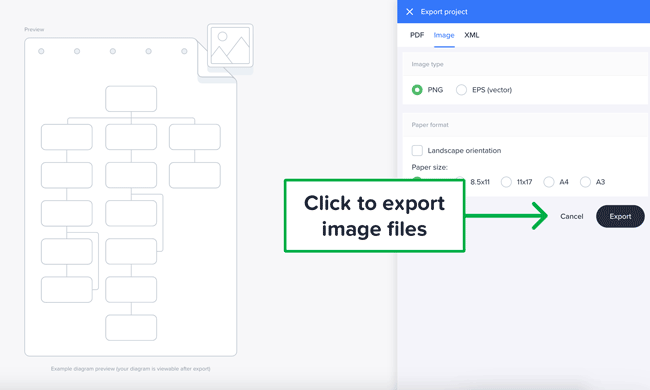Select 11x17 paper size
The image size is (650, 390).
click(506, 182)
